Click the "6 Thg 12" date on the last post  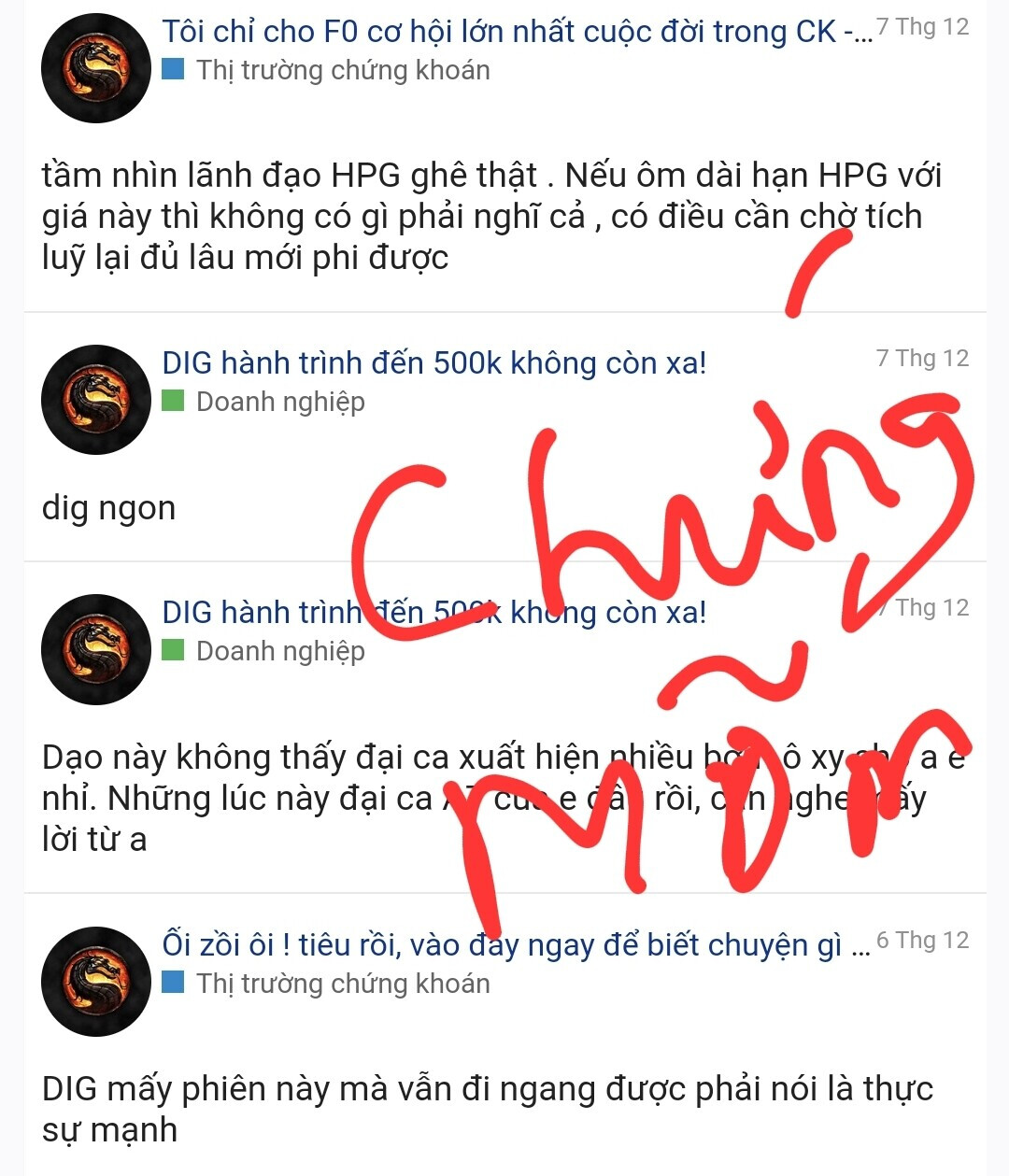922,940
